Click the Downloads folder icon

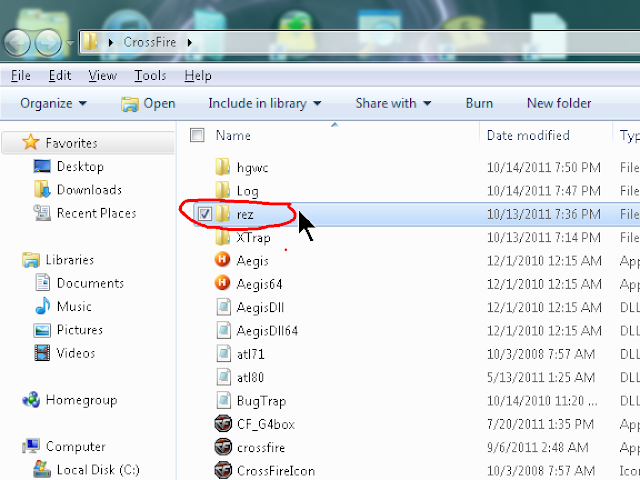pos(42,189)
